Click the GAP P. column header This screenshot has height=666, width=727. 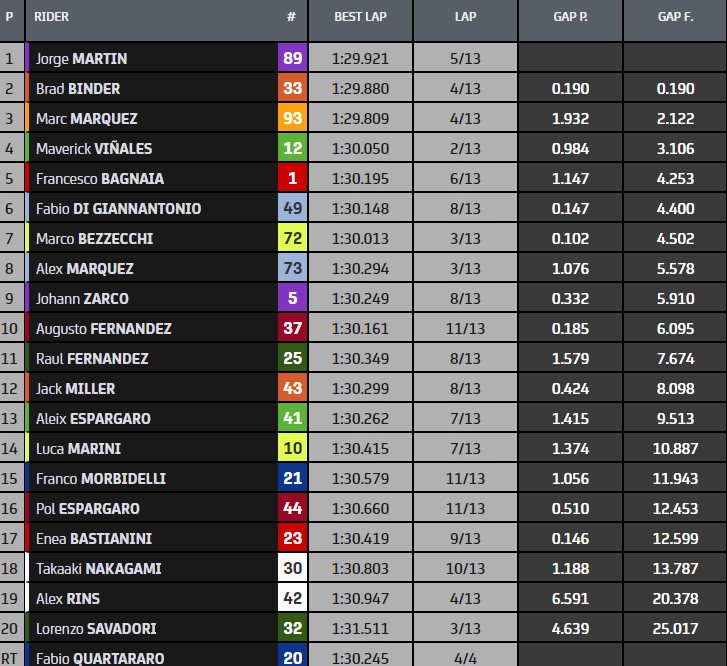click(x=570, y=17)
